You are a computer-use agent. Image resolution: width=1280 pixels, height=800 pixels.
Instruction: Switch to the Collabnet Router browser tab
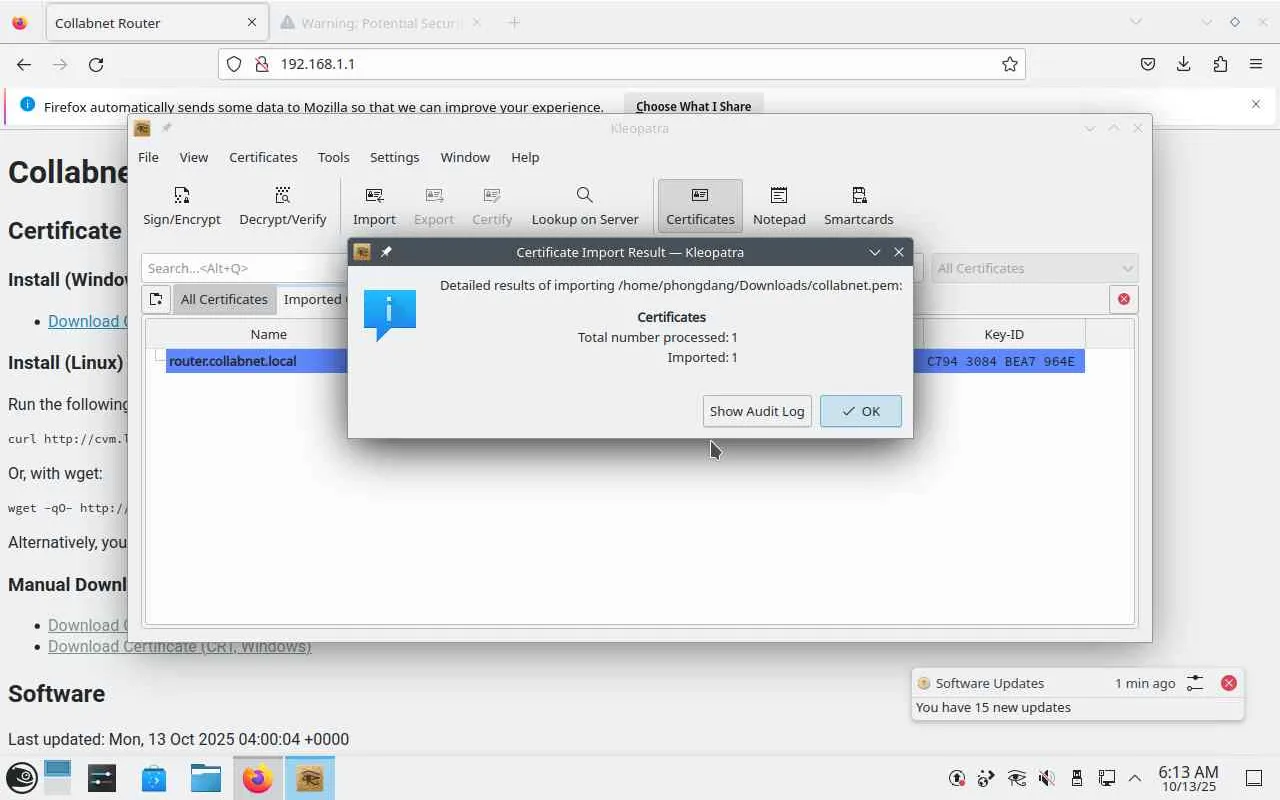[155, 22]
